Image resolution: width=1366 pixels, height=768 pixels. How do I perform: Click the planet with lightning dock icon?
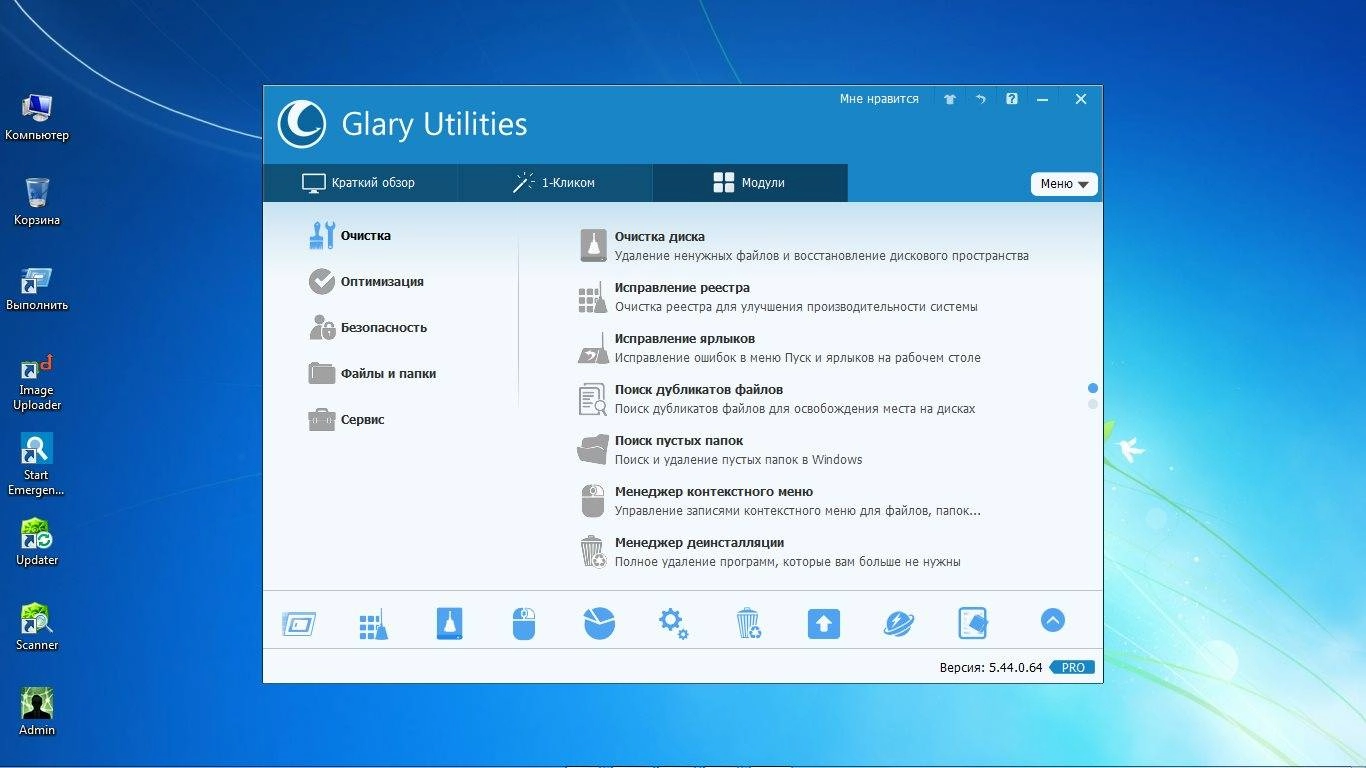tap(899, 624)
